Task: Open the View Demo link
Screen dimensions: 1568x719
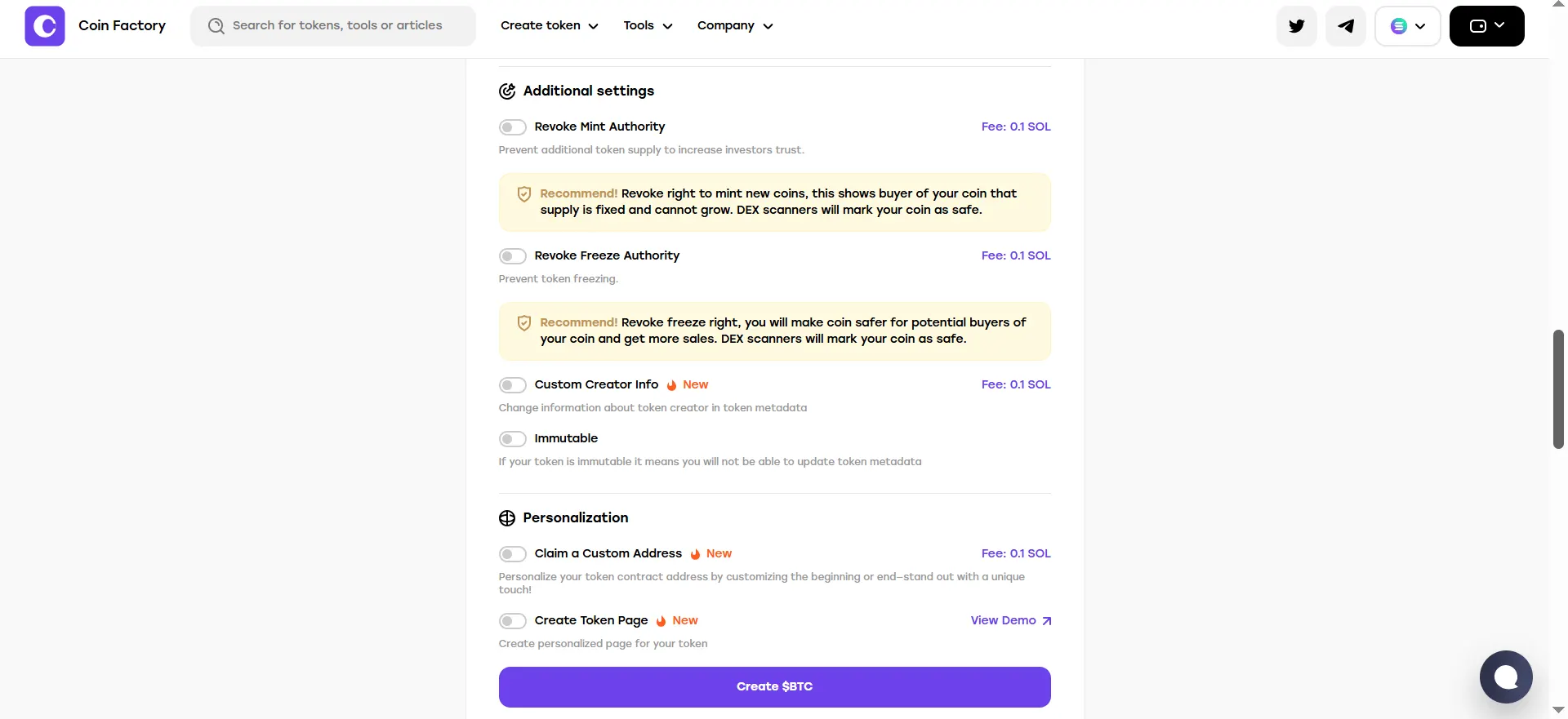Action: point(1011,620)
